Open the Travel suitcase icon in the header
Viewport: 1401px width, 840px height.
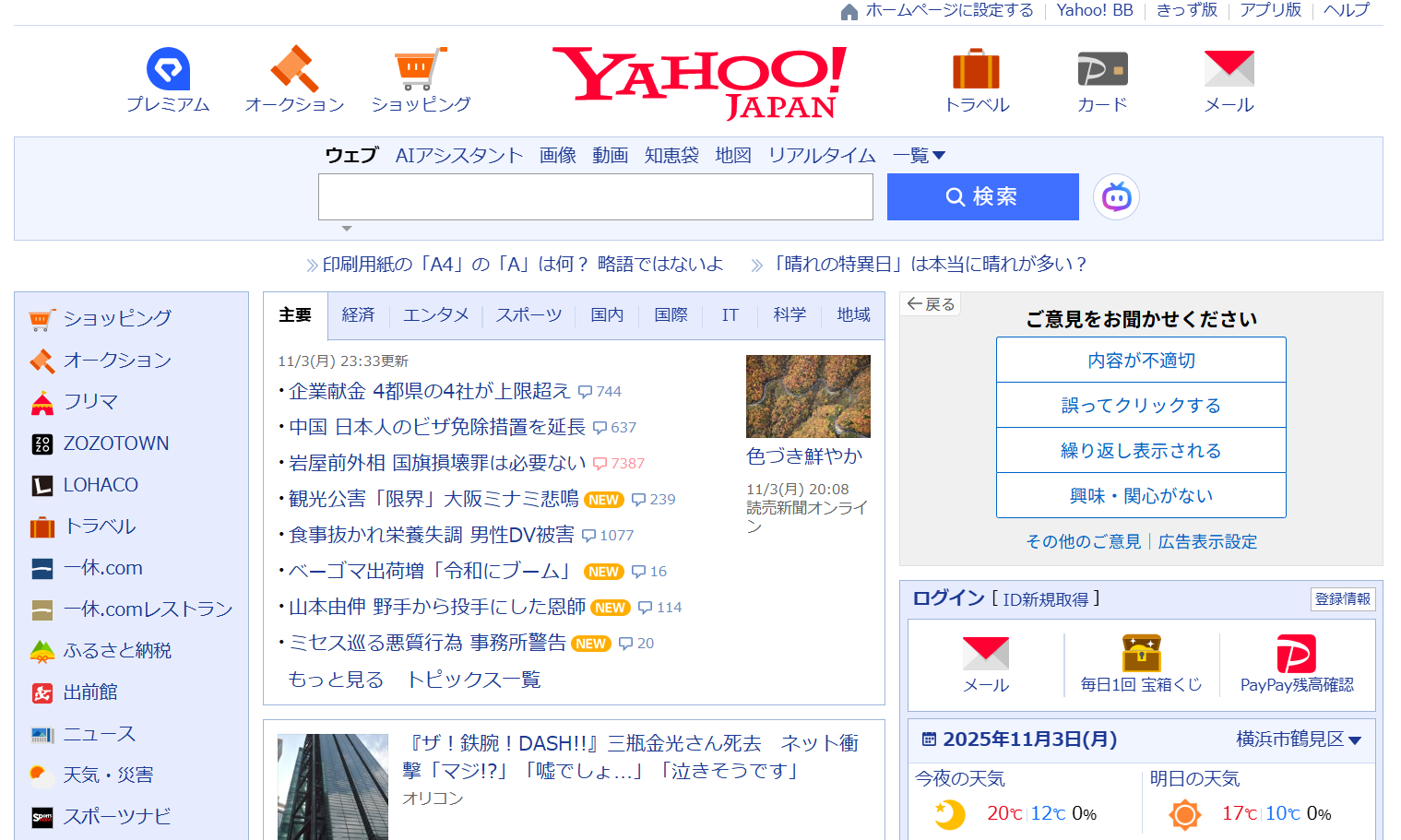(976, 70)
